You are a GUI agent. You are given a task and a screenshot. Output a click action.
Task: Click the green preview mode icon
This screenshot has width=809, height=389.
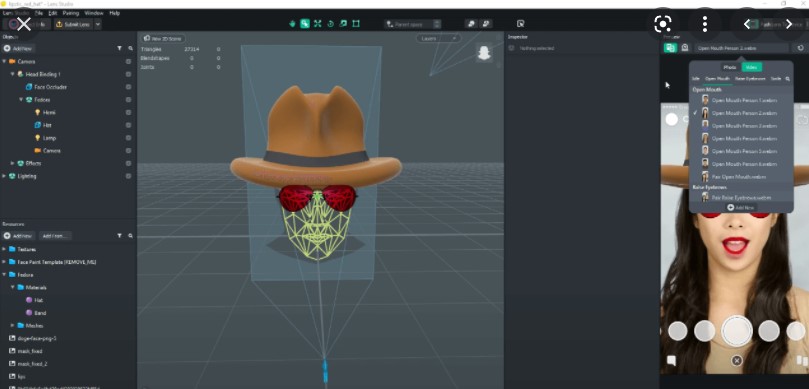pyautogui.click(x=670, y=47)
